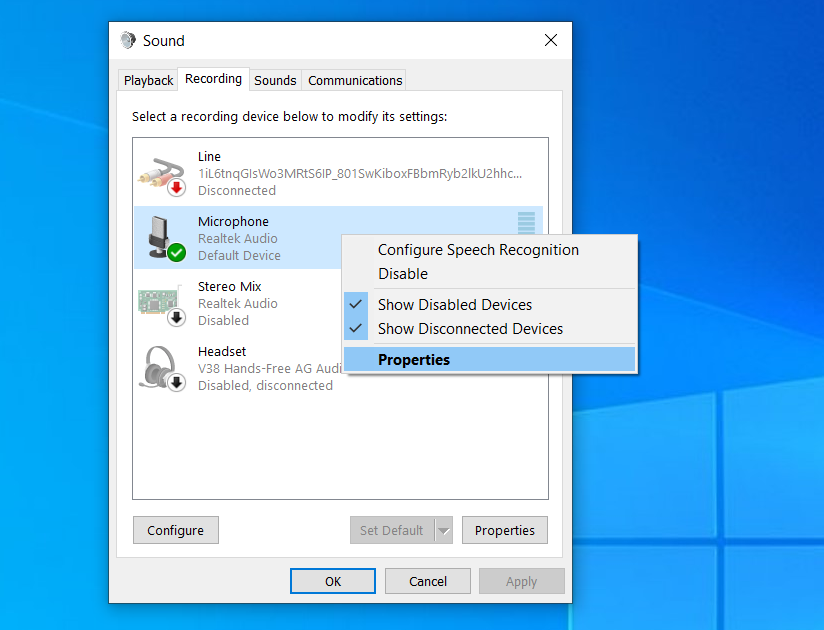
Task: Click the Line RCA connector icon
Action: (x=160, y=170)
